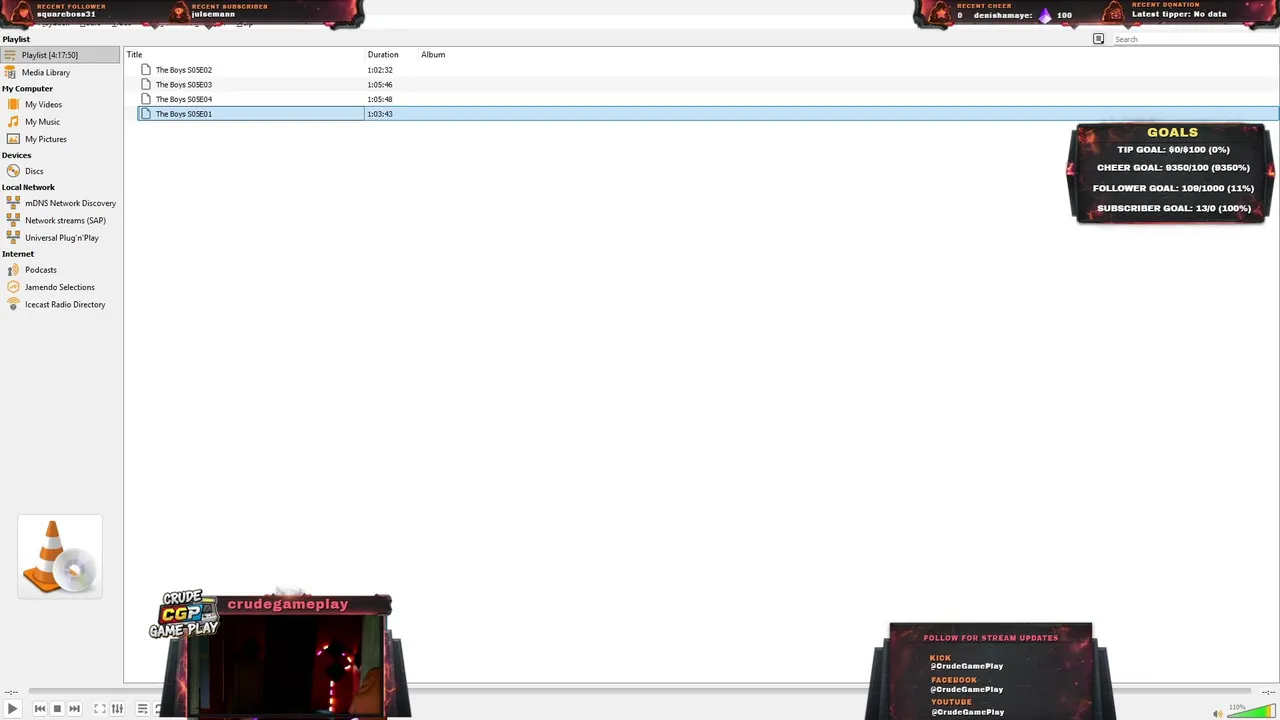Click the Media Library icon
This screenshot has width=1280, height=720.
(x=10, y=72)
